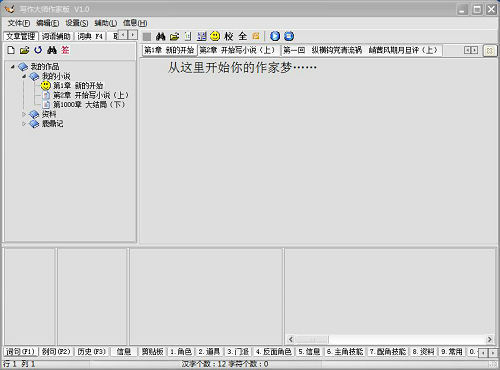Click the binoculars find icon in editor toolbar
500x370 pixels.
(161, 36)
